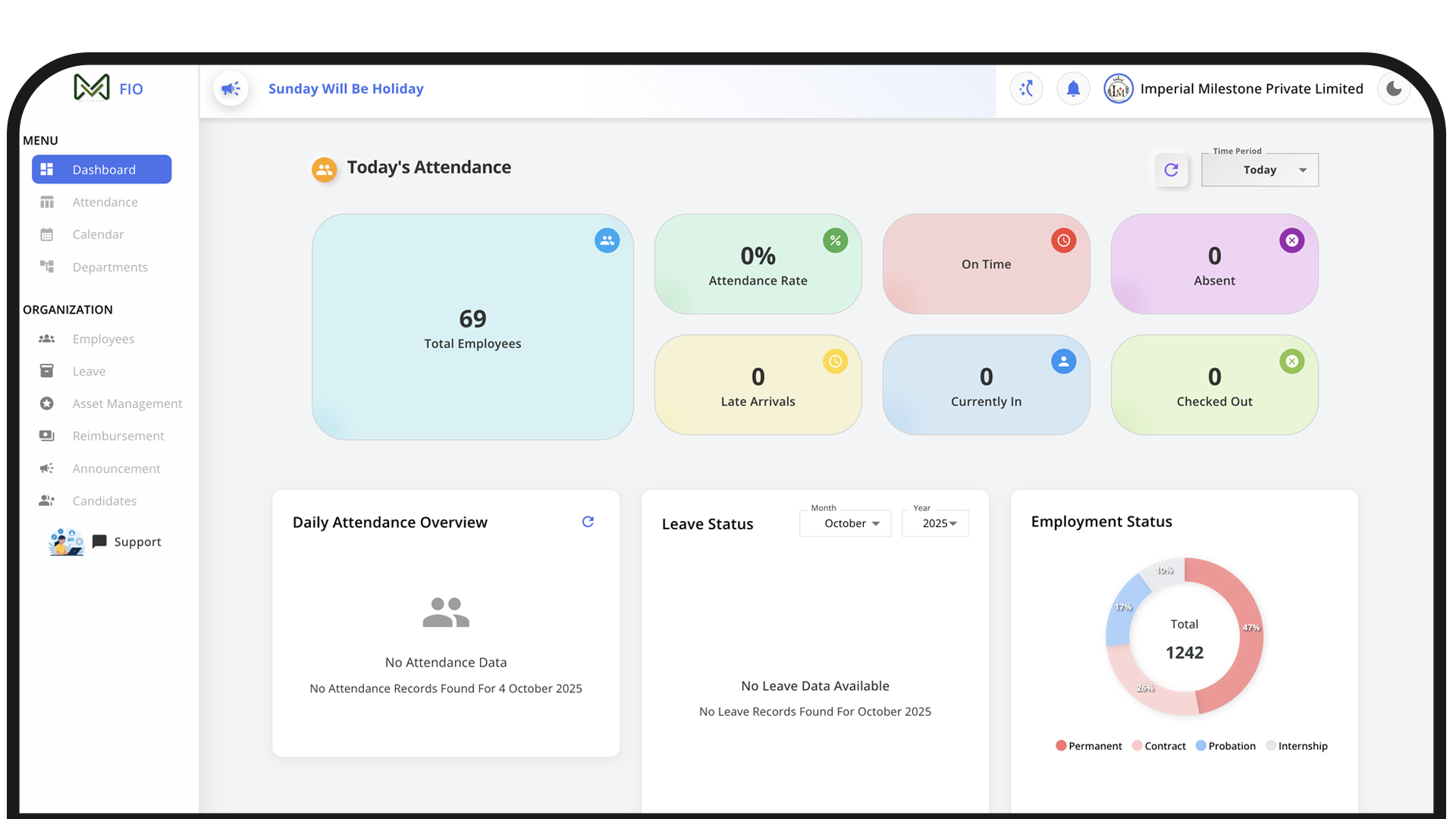
Task: Click the megaphone announcement icon in header
Action: click(x=231, y=89)
